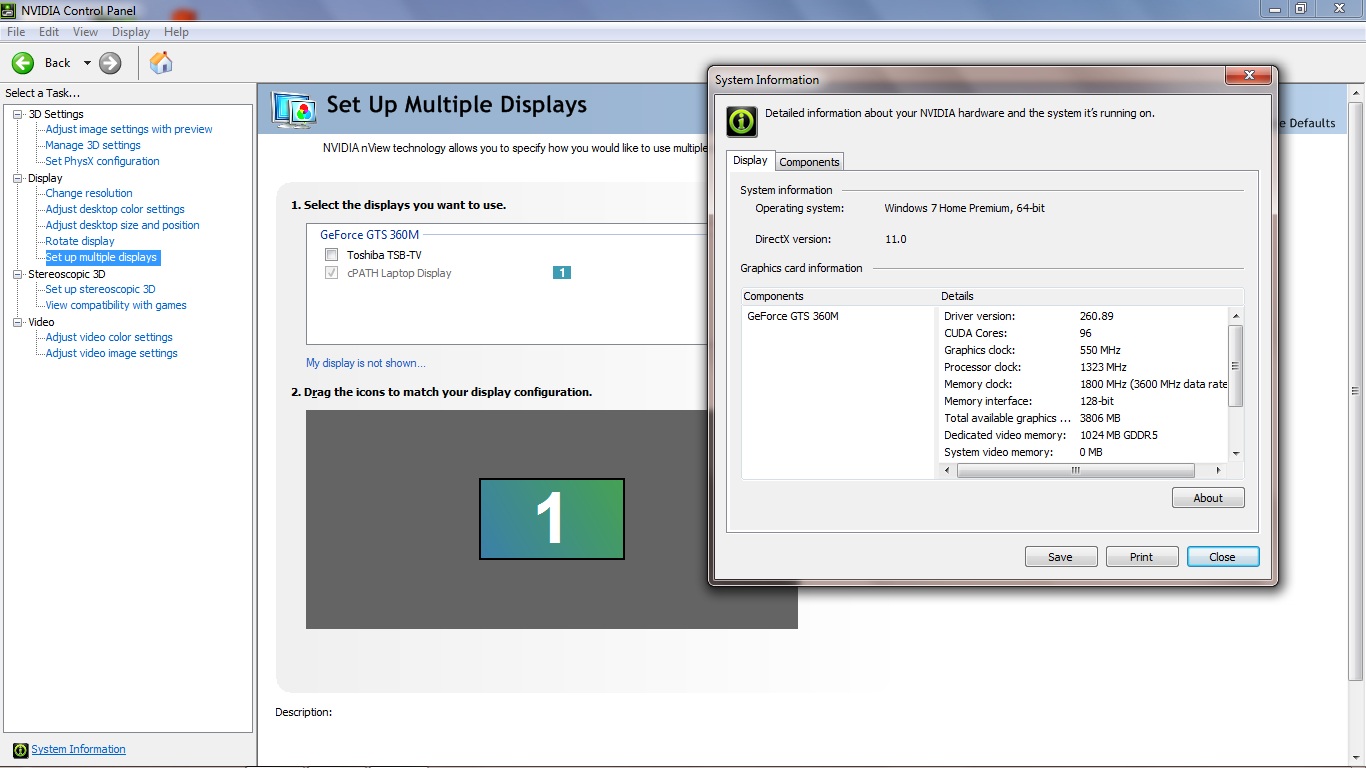The height and width of the screenshot is (768, 1366).
Task: Open the File menu
Action: coord(16,32)
